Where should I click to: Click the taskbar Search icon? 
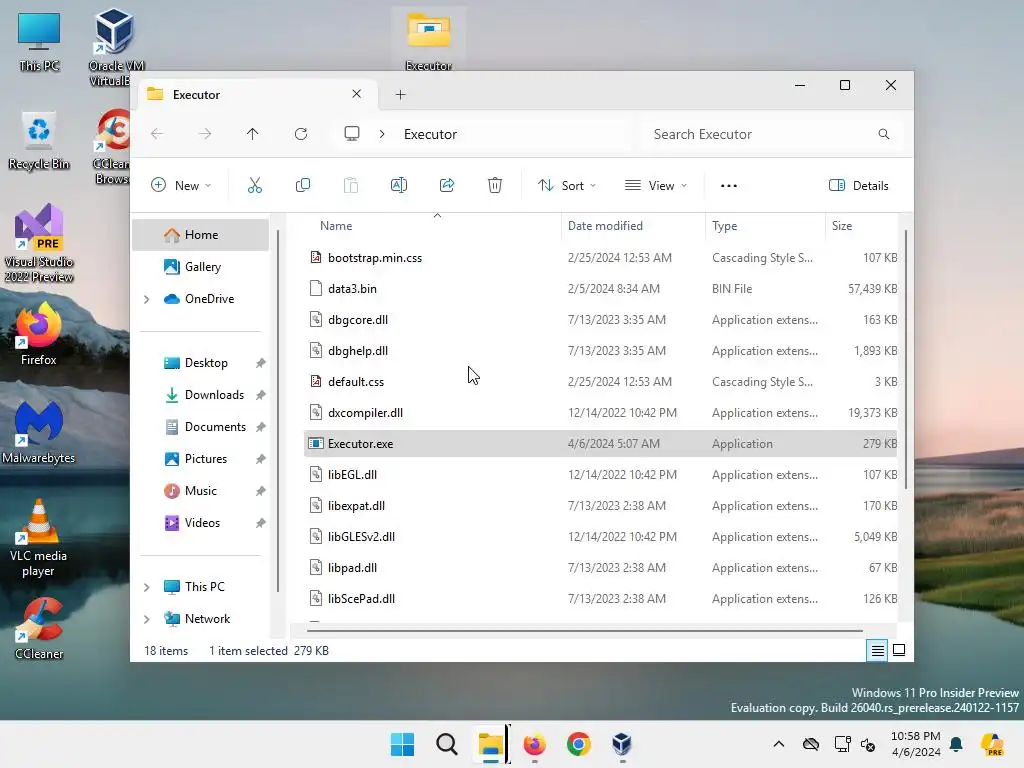tap(447, 744)
